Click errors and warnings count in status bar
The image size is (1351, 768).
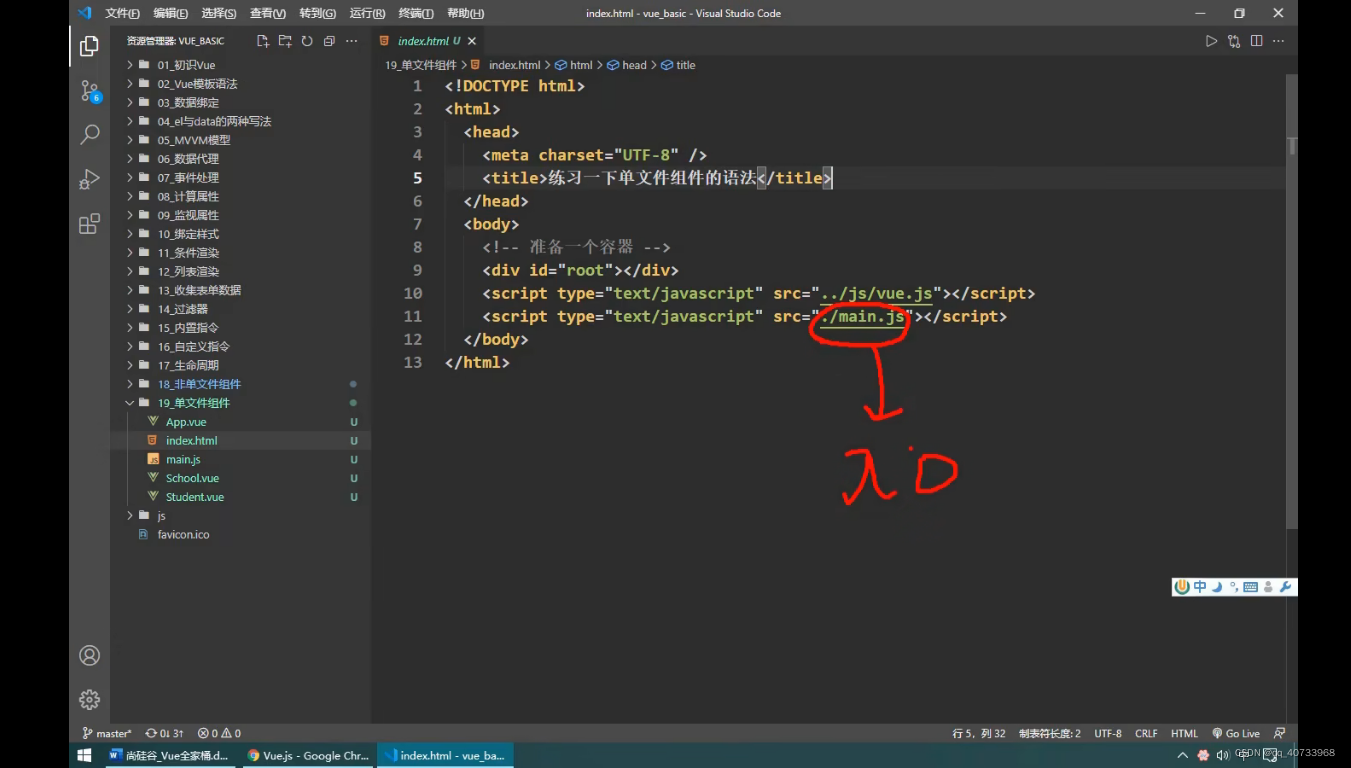tap(219, 733)
